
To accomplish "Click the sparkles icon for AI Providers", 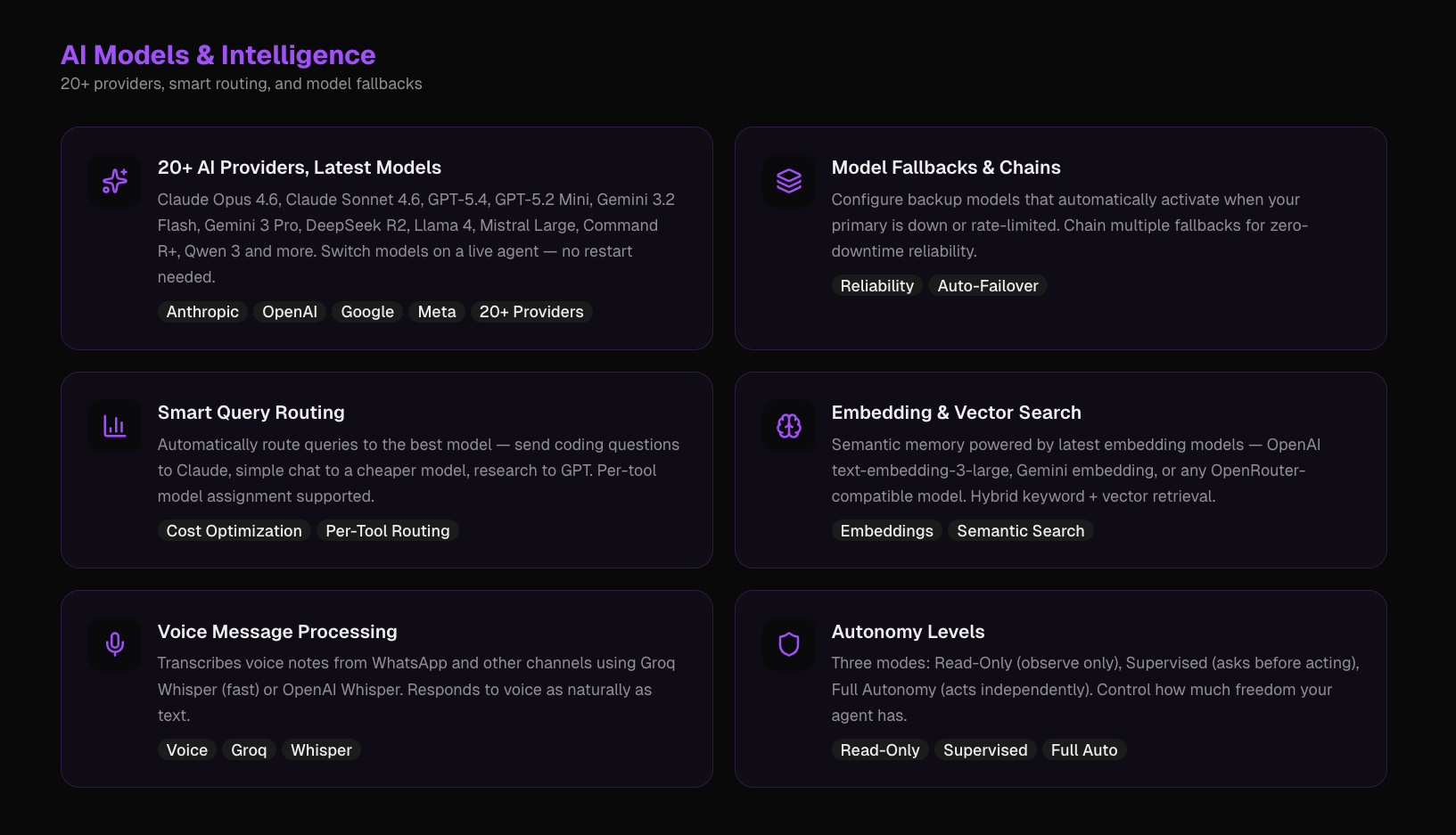I will (115, 181).
